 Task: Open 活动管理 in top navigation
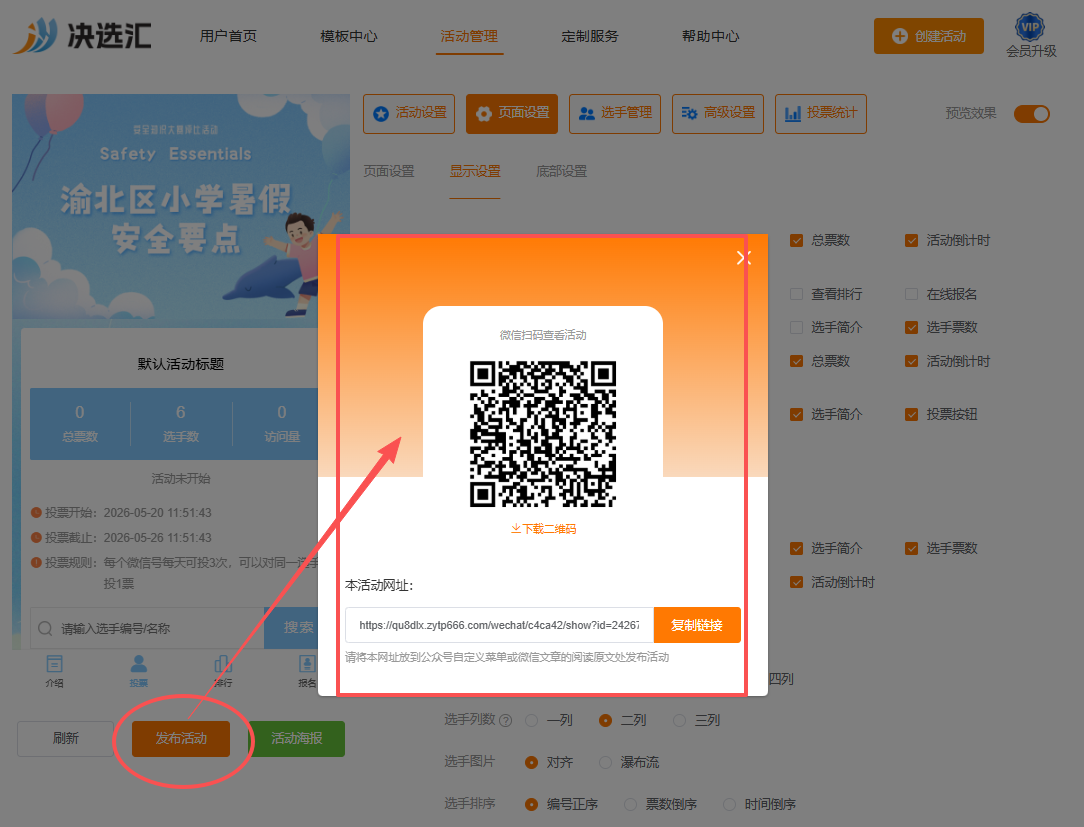tap(469, 36)
